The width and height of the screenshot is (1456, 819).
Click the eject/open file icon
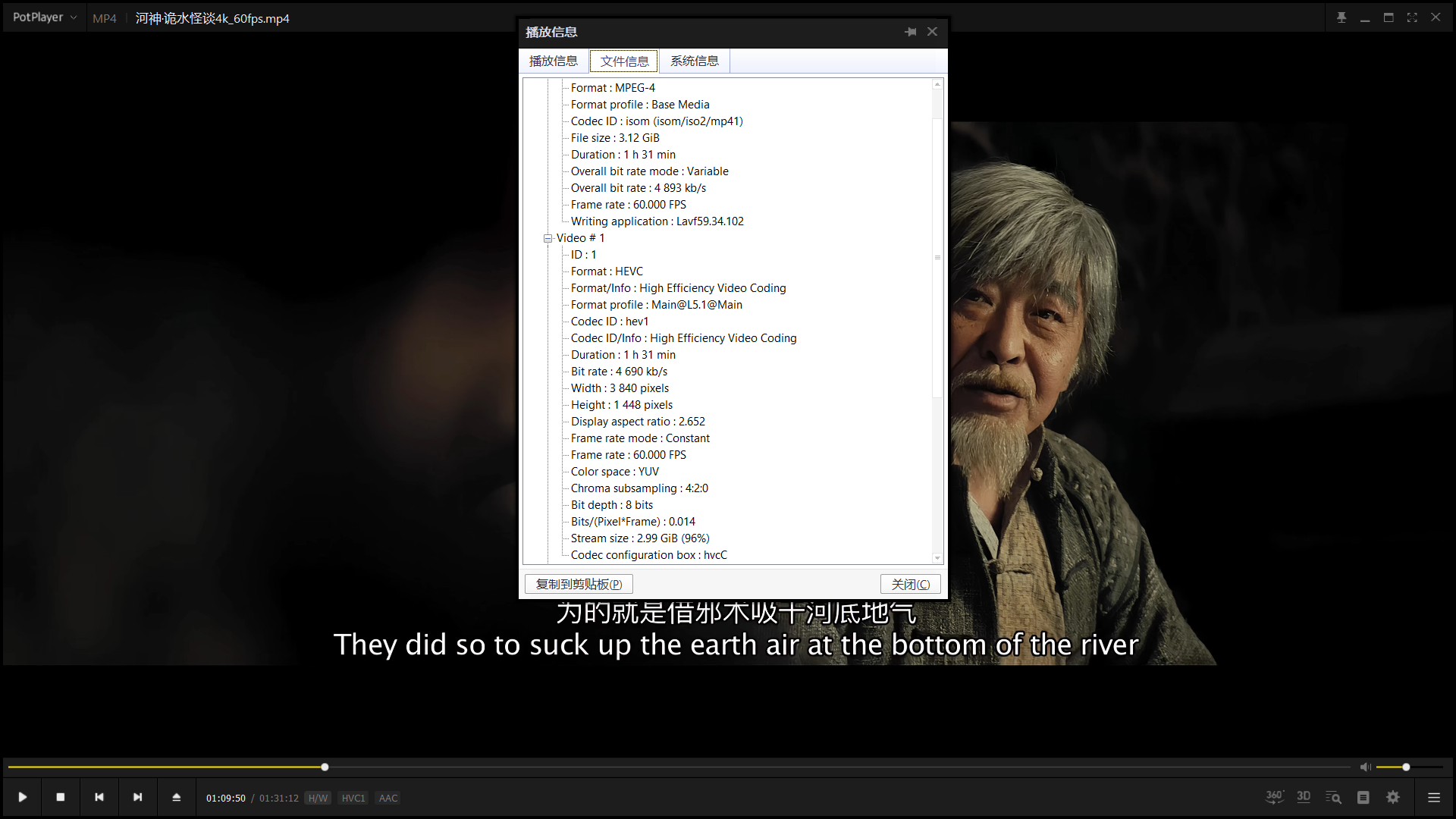tap(176, 797)
